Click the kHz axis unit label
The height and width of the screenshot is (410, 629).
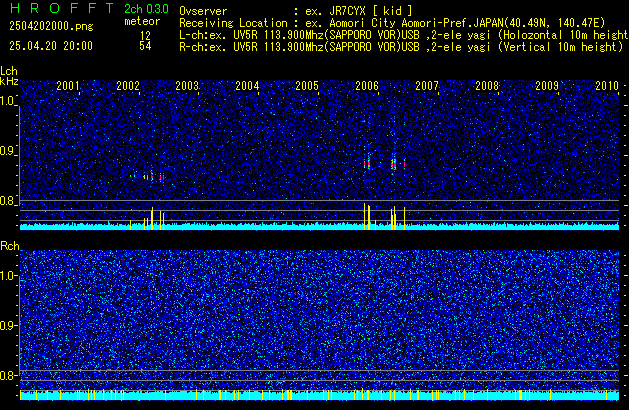coord(9,81)
